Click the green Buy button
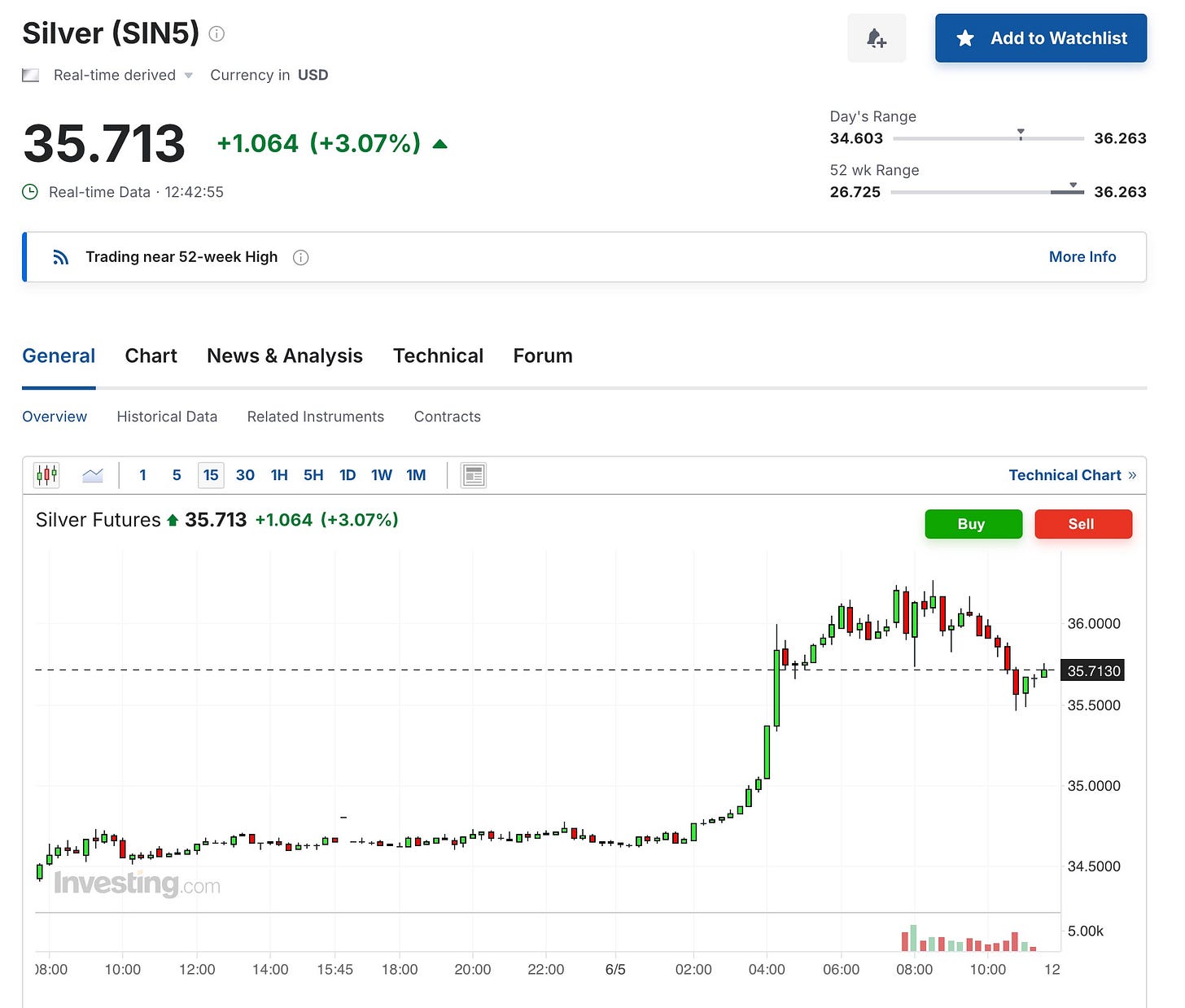1185x1008 pixels. (973, 524)
